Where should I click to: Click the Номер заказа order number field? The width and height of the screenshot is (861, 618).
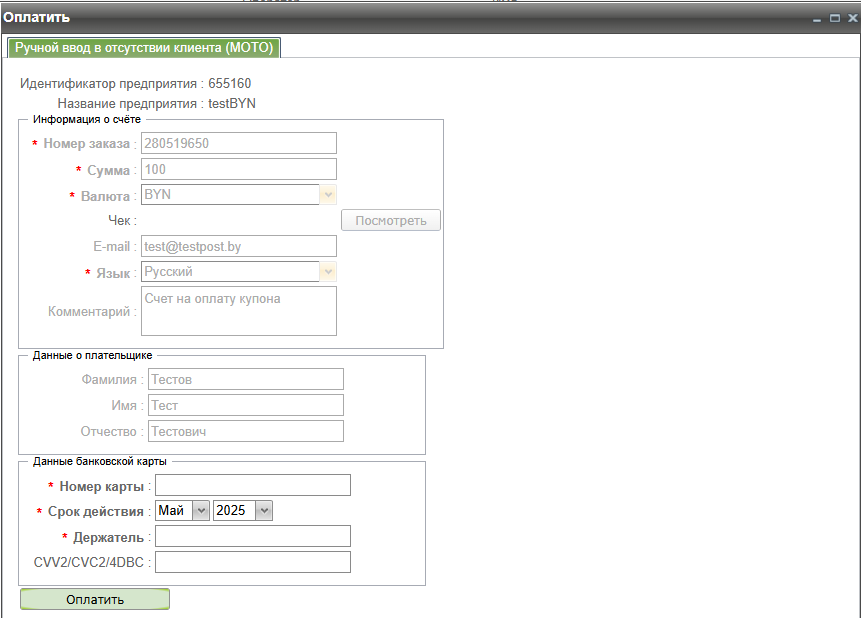click(x=238, y=143)
